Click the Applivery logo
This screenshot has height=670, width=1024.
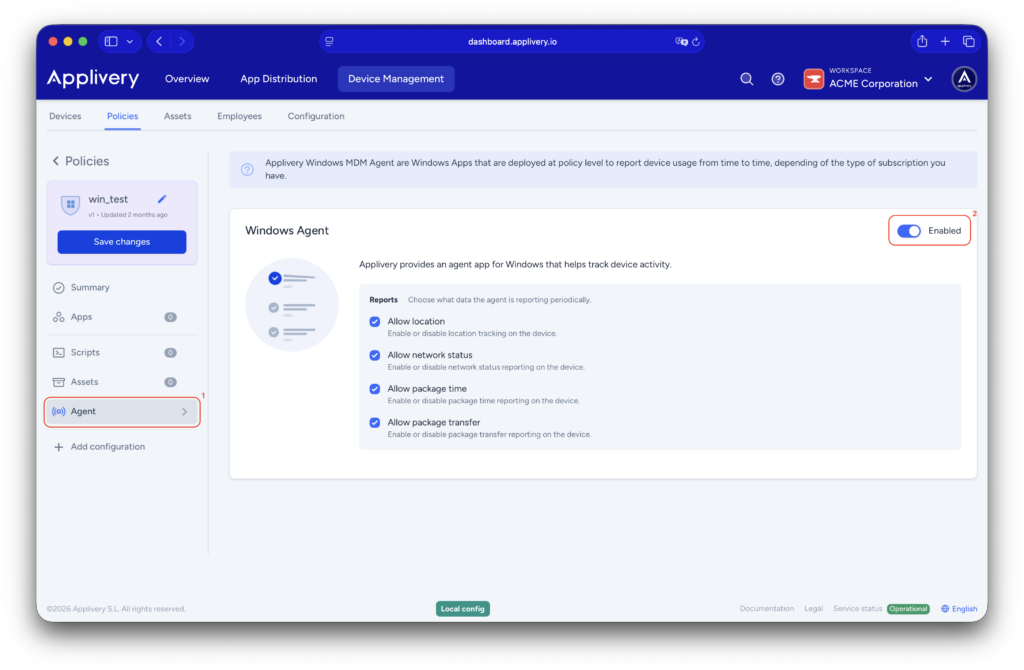click(92, 78)
